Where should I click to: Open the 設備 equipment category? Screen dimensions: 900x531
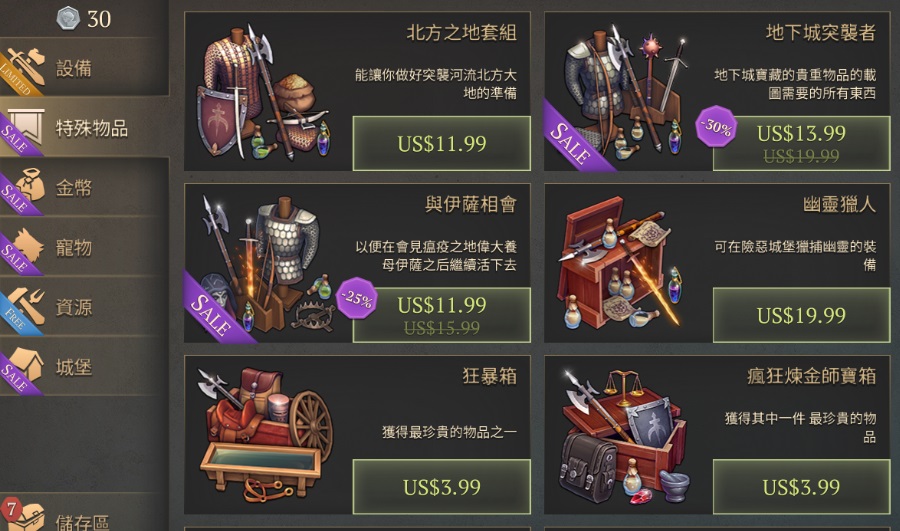(x=84, y=67)
